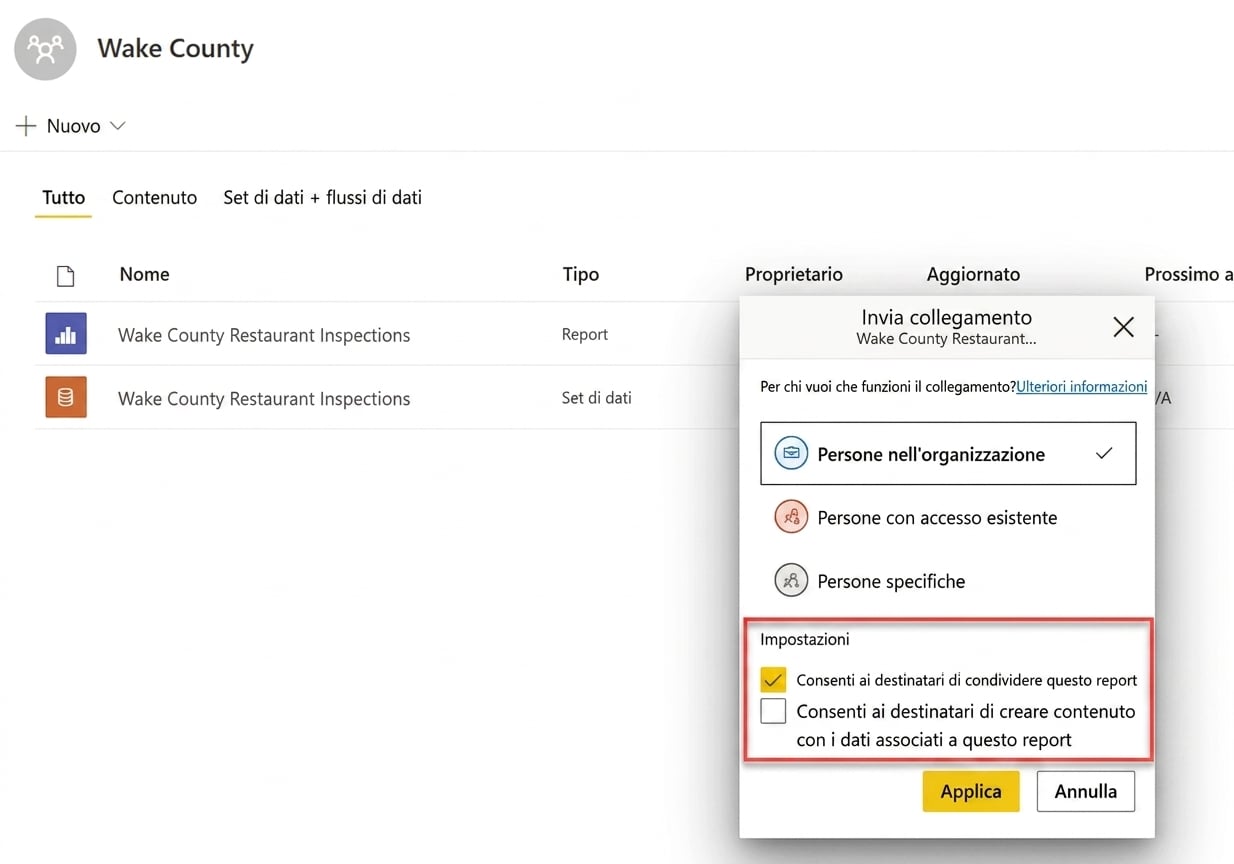Click the Invia collegamento dialog title
1234x864 pixels.
pos(946,317)
